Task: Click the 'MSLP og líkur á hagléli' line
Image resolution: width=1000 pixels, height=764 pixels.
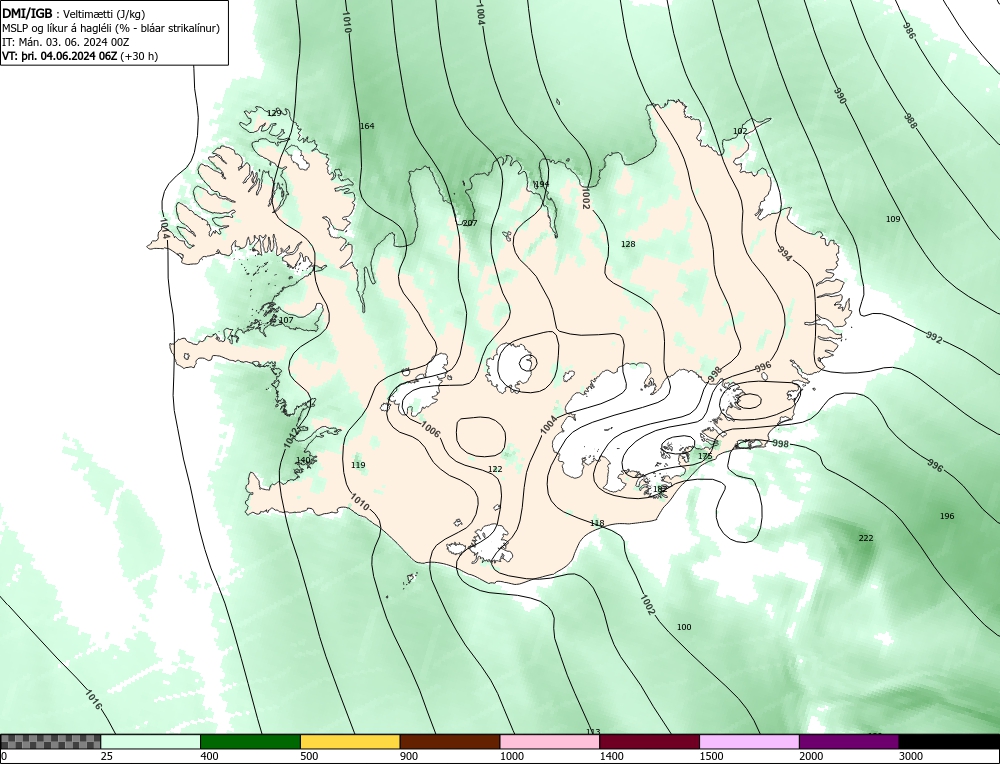Action: pyautogui.click(x=111, y=28)
